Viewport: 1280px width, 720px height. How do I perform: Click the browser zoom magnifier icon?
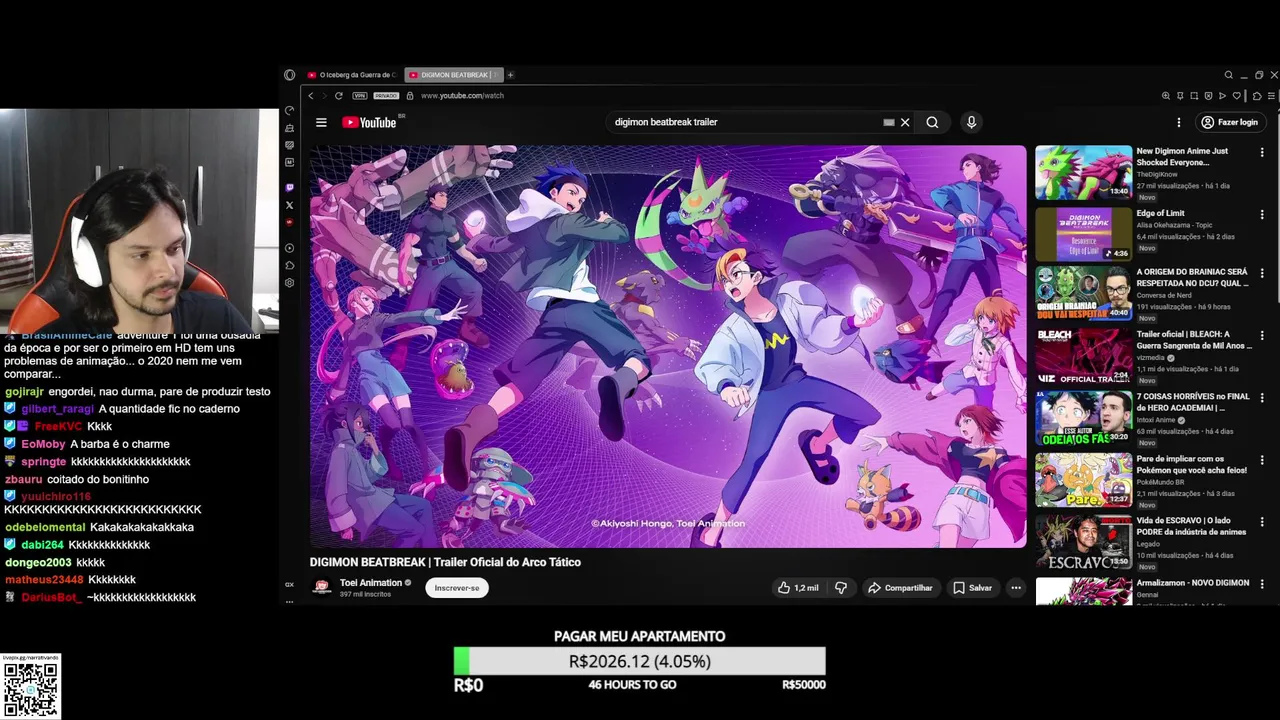(x=1166, y=96)
